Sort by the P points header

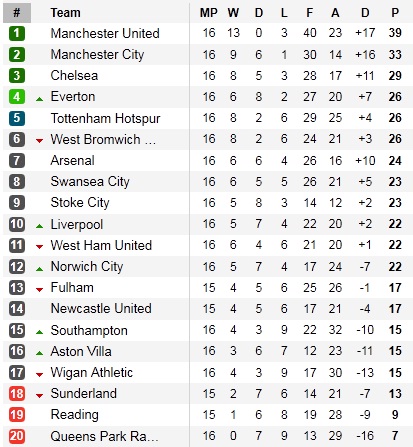click(395, 13)
